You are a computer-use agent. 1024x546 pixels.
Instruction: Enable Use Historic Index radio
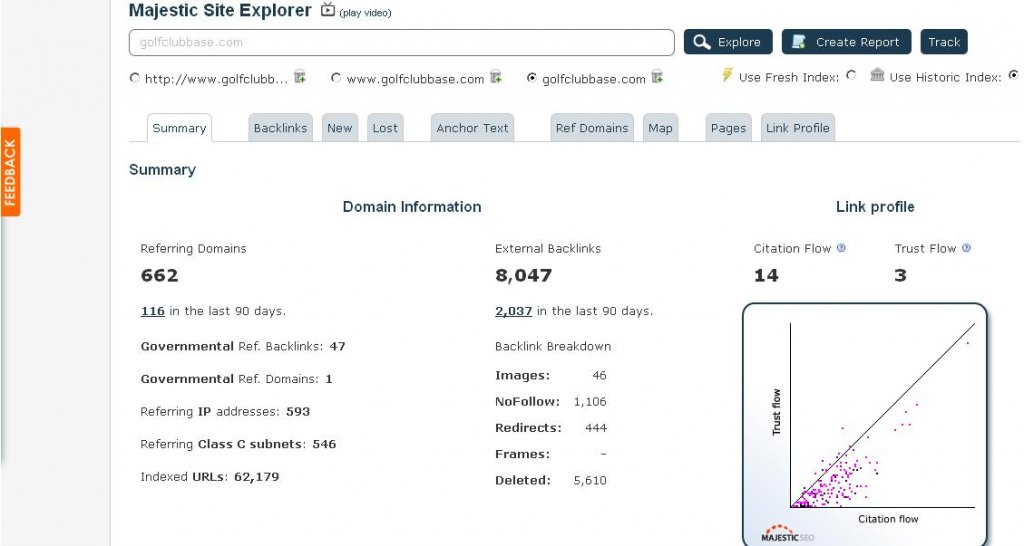[1014, 75]
